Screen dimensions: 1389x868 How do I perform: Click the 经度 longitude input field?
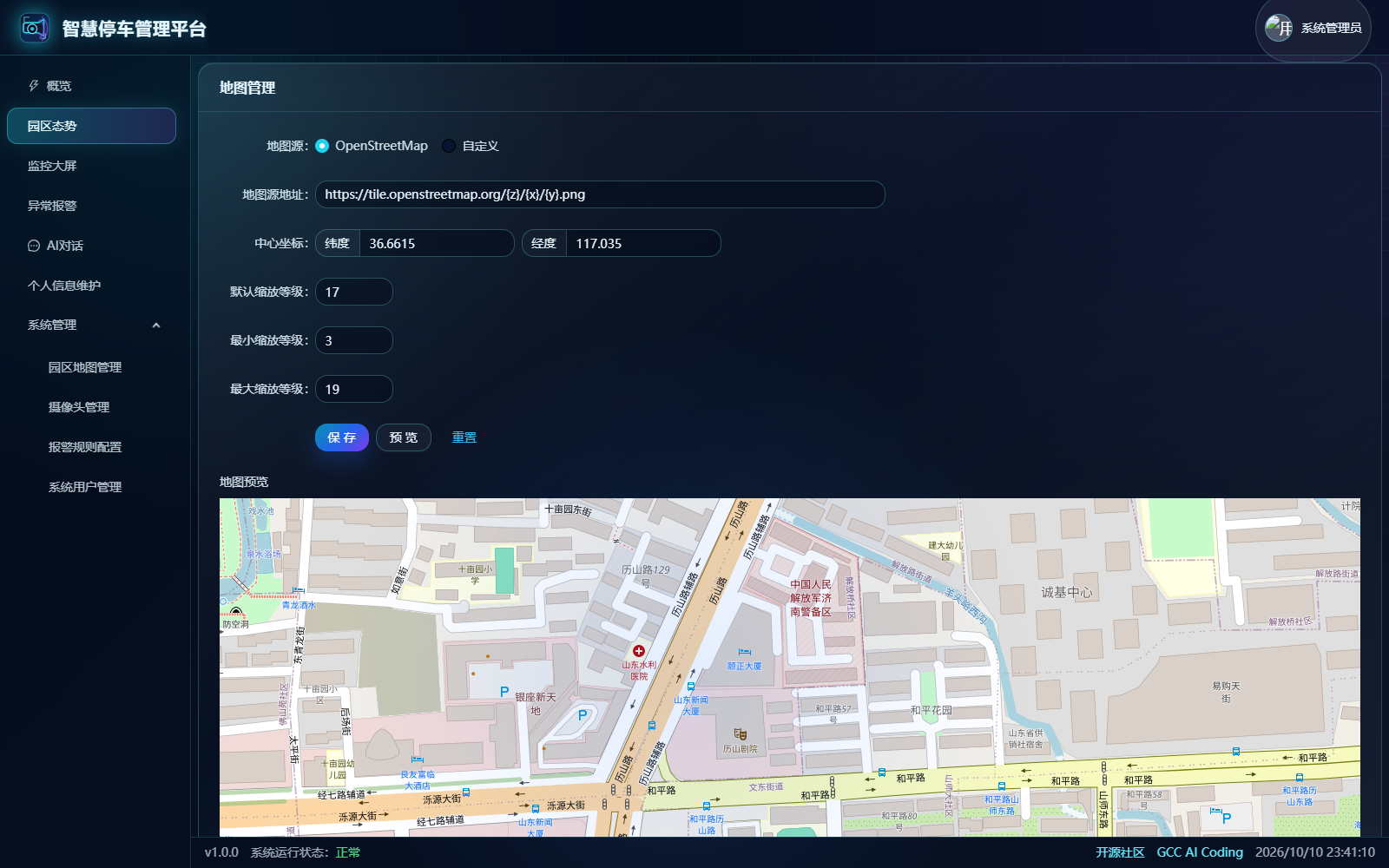click(643, 243)
